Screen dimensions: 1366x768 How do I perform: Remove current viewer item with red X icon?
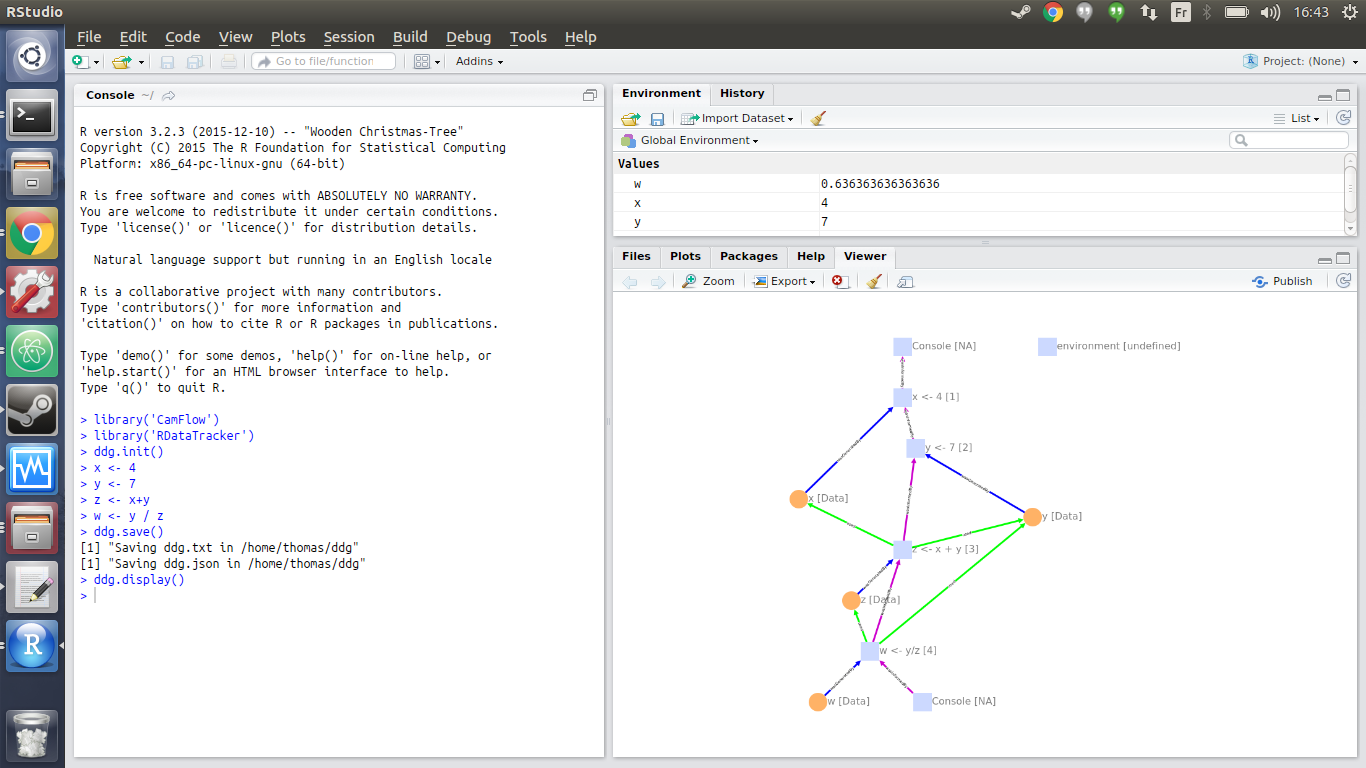click(x=840, y=282)
